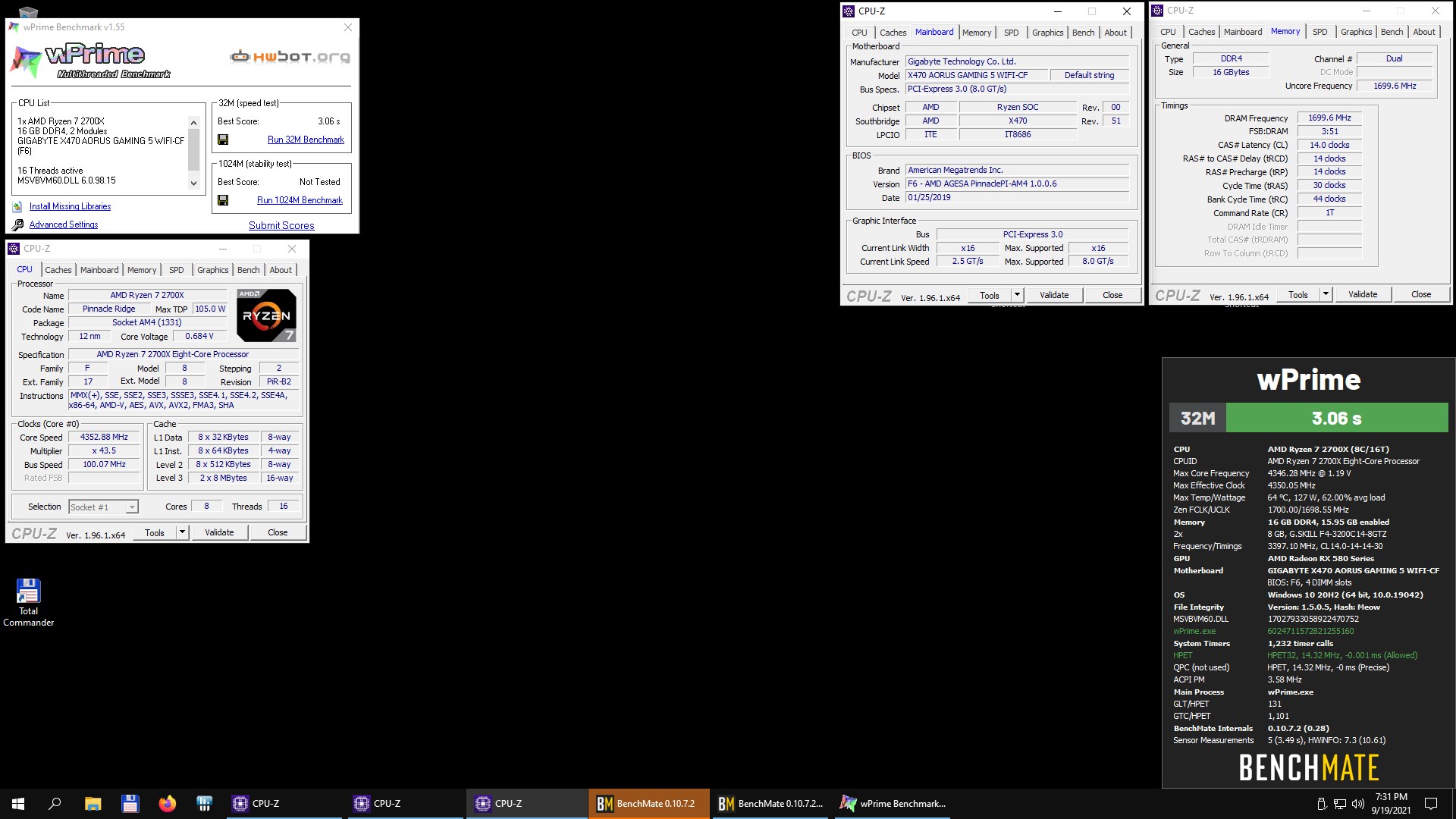Viewport: 1456px width, 819px height.
Task: Click the DRAM Frequency 1699.6 MHz field
Action: [1329, 118]
